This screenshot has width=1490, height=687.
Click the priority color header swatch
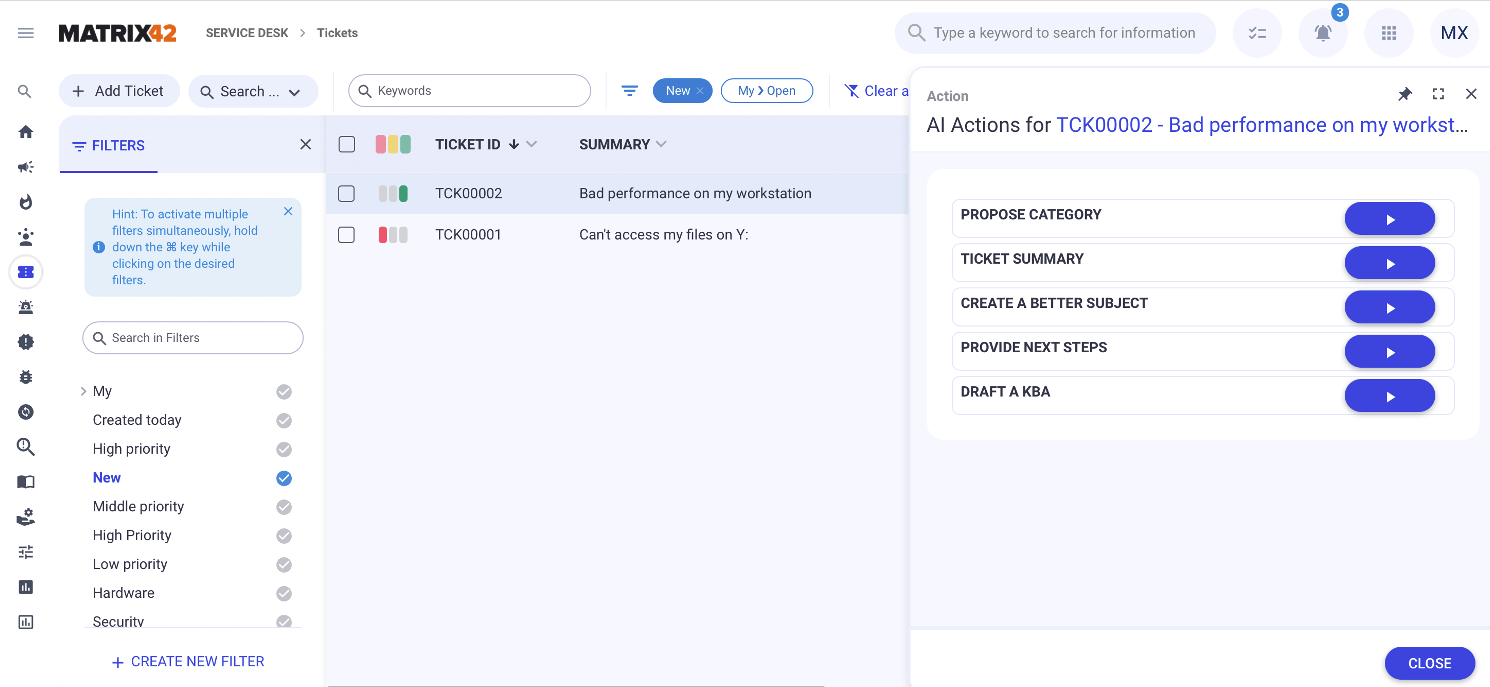(393, 145)
